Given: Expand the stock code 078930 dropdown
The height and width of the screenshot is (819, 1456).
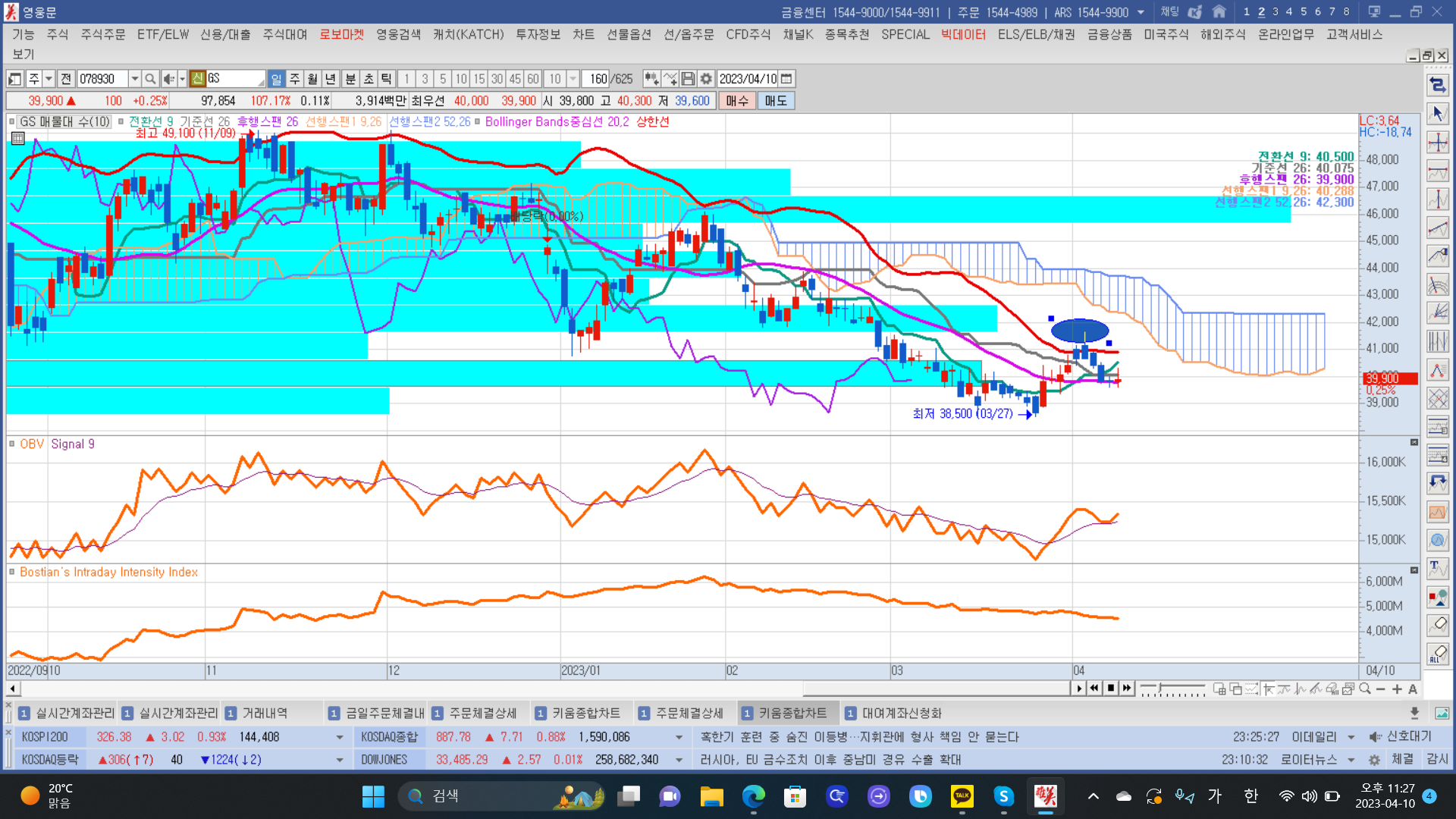Looking at the screenshot, I should point(134,79).
